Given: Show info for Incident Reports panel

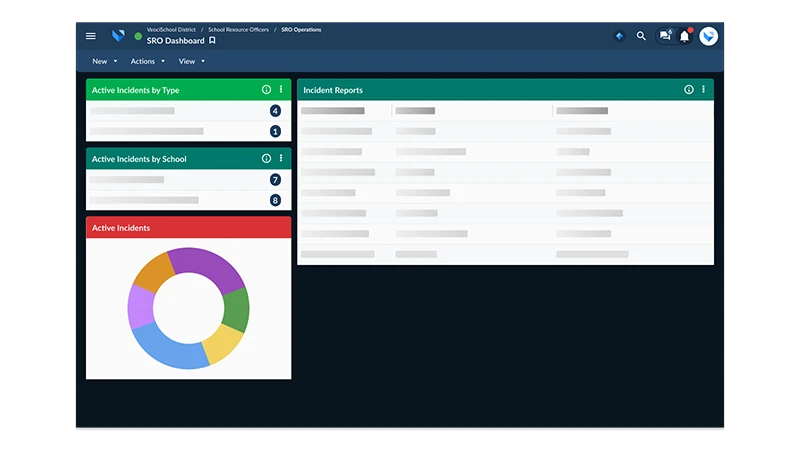Looking at the screenshot, I should click(689, 90).
